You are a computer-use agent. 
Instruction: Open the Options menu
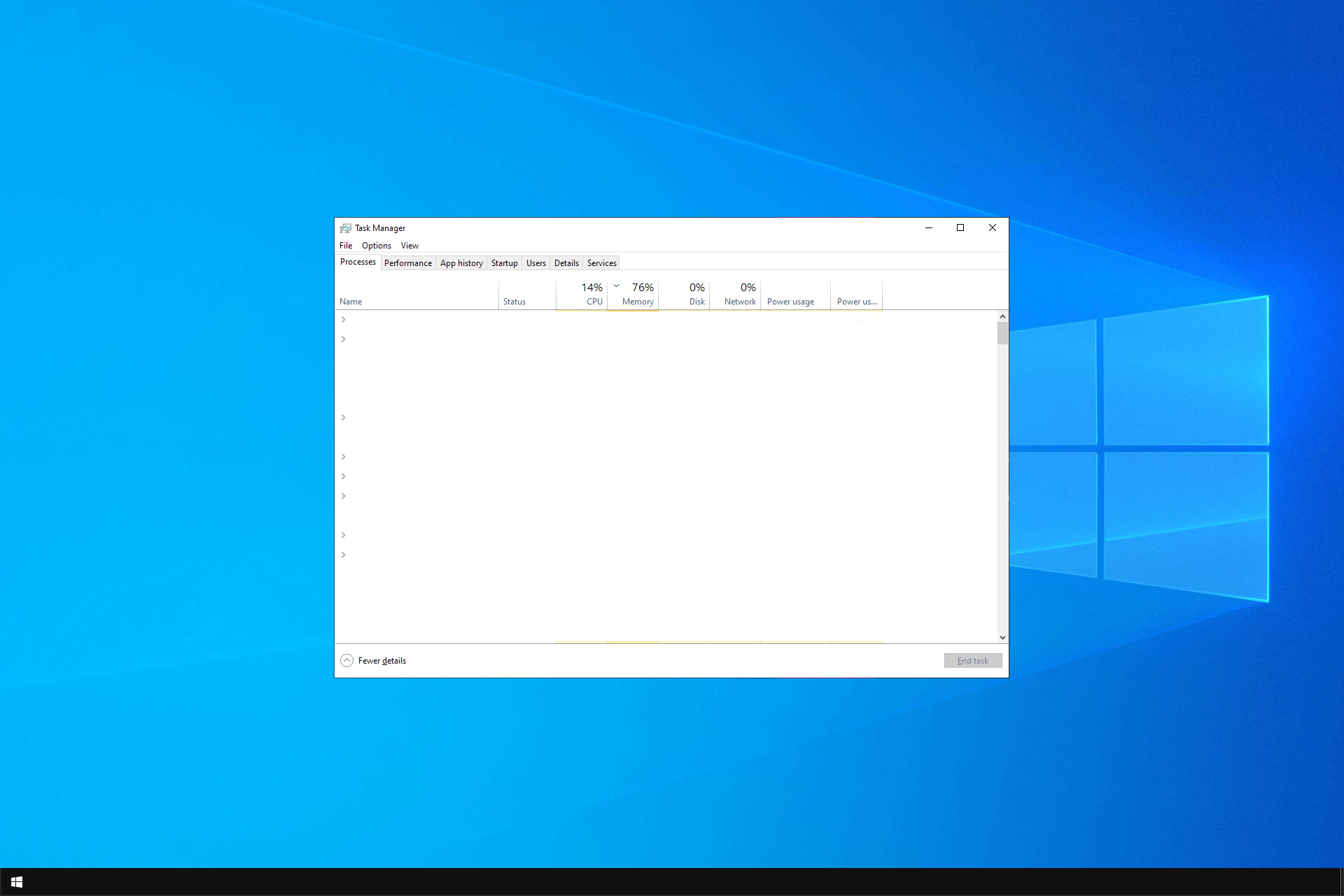point(377,246)
